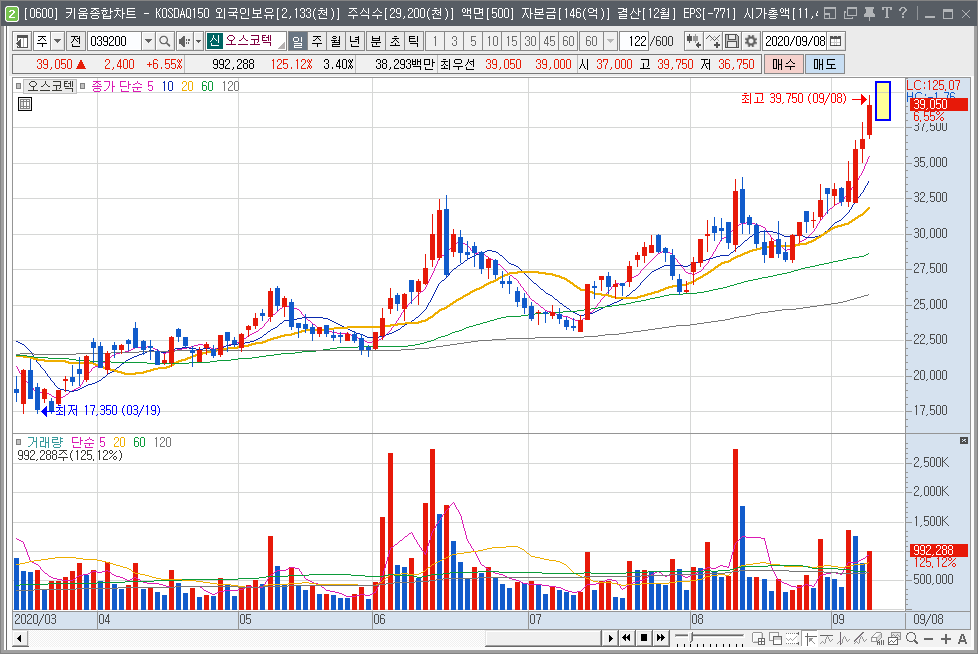Toggle the left side panel icon
This screenshot has width=978, height=654.
click(x=22, y=41)
